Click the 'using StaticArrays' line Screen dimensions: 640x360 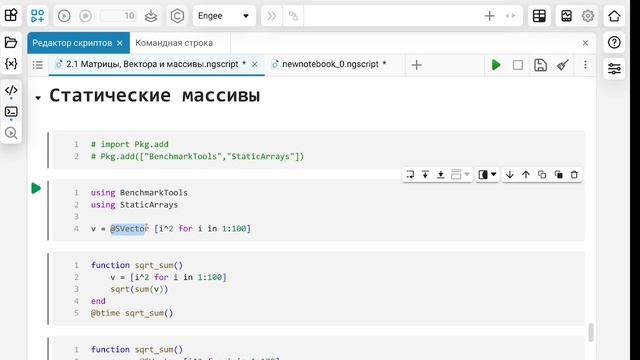[x=134, y=204]
